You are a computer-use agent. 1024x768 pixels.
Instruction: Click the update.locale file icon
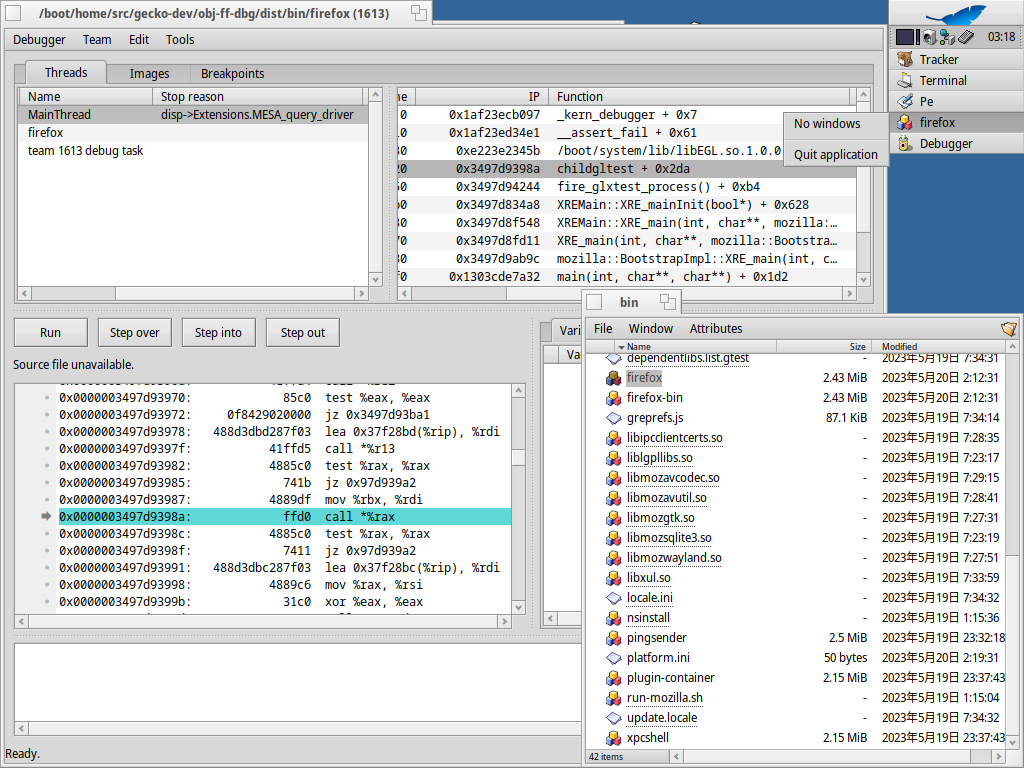point(613,718)
